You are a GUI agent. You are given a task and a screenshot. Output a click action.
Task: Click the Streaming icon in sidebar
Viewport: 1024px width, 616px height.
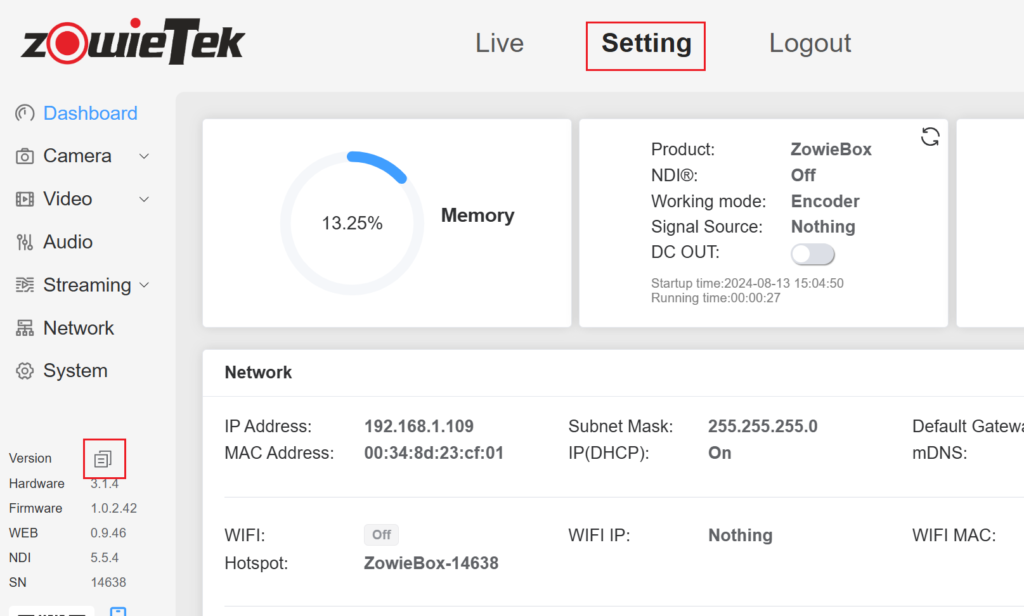(25, 286)
